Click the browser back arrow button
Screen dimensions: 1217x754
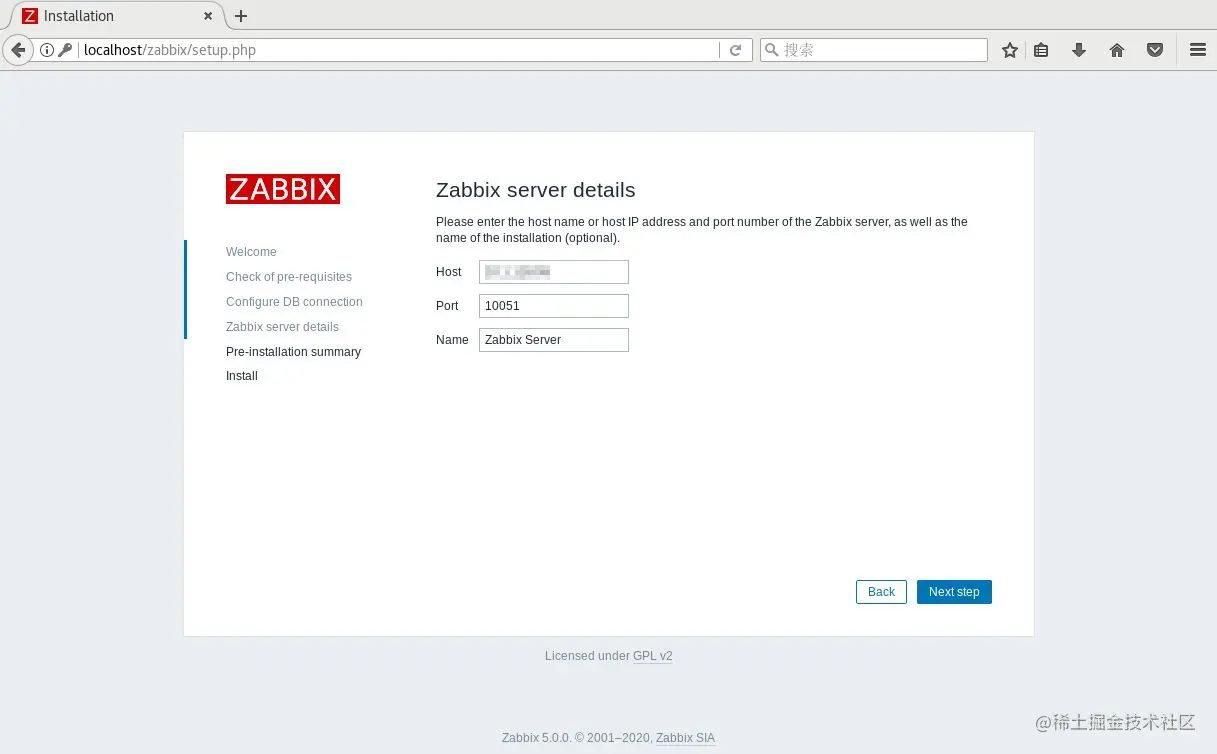click(x=18, y=50)
